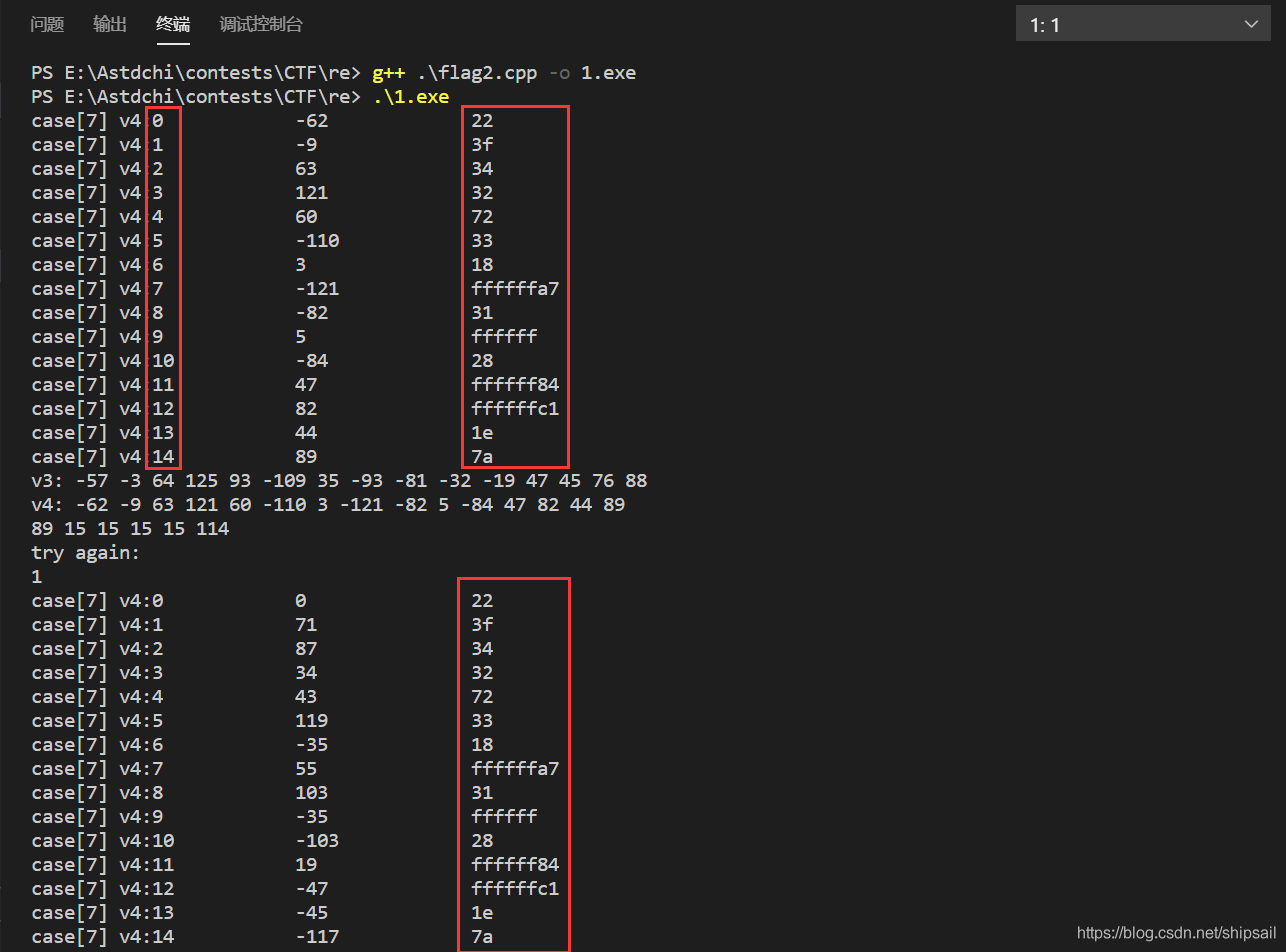This screenshot has width=1286, height=952.
Task: Click hex '72' in the row with 43
Action: [x=482, y=697]
